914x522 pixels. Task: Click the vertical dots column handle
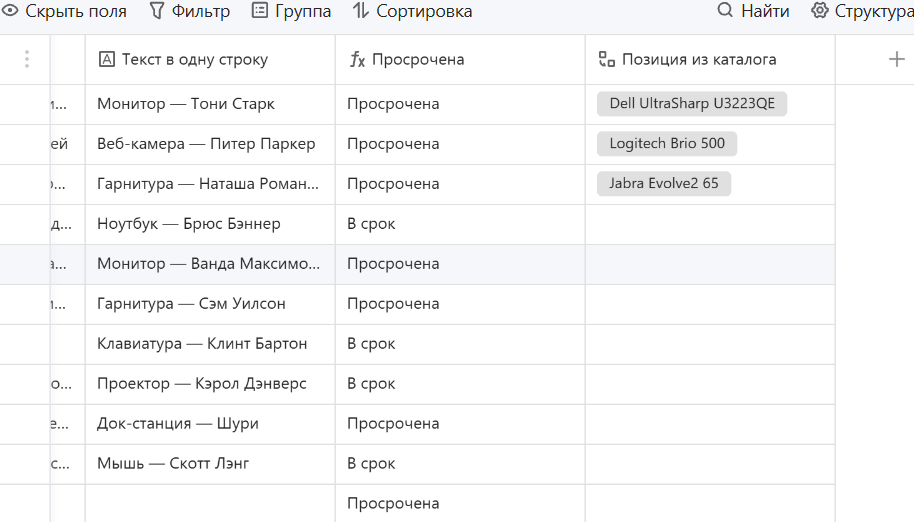[x=27, y=59]
